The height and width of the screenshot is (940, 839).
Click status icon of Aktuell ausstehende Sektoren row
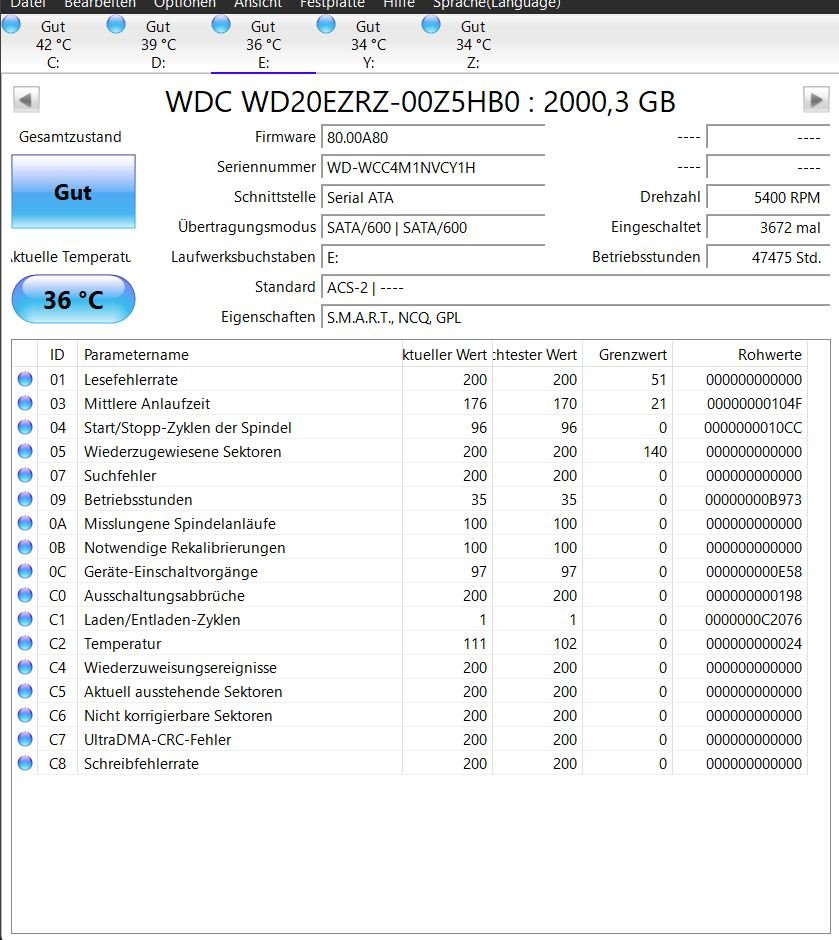pyautogui.click(x=25, y=691)
